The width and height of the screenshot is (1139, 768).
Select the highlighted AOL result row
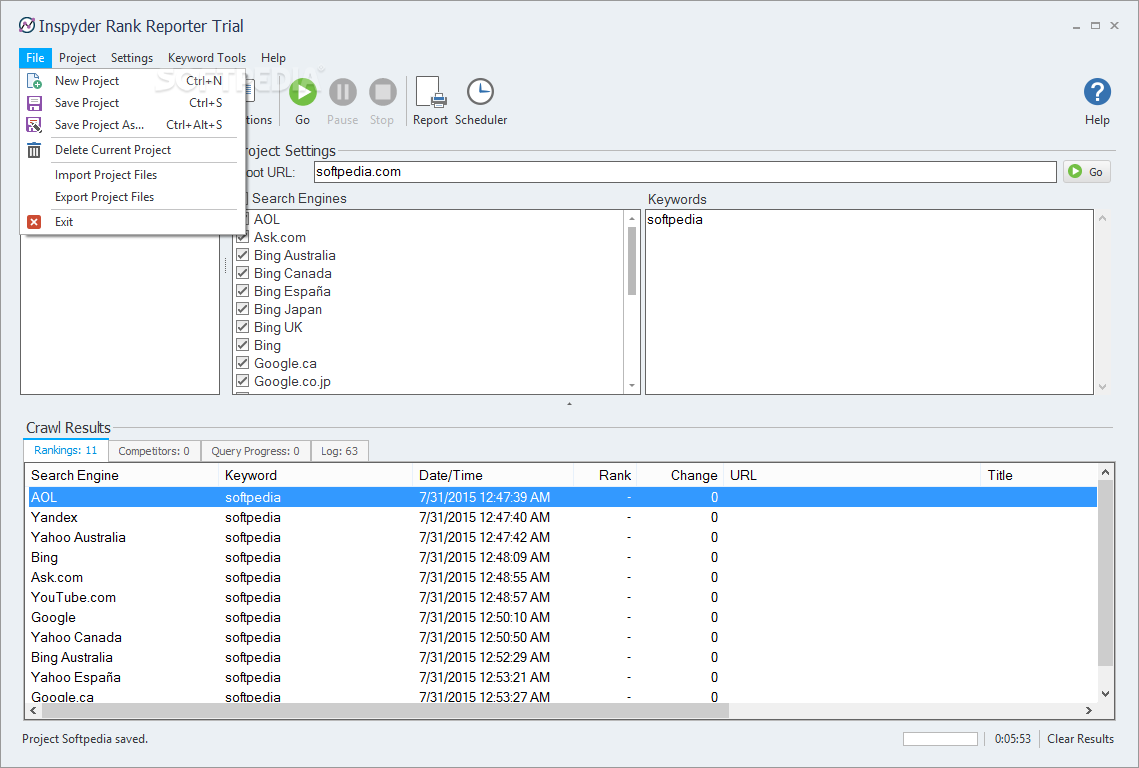pos(562,497)
